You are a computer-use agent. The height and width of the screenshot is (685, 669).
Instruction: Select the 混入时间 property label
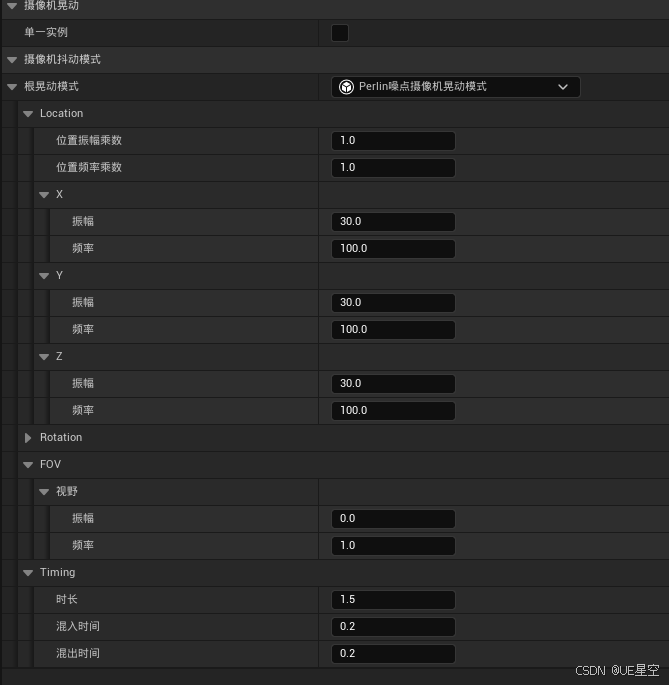click(78, 626)
